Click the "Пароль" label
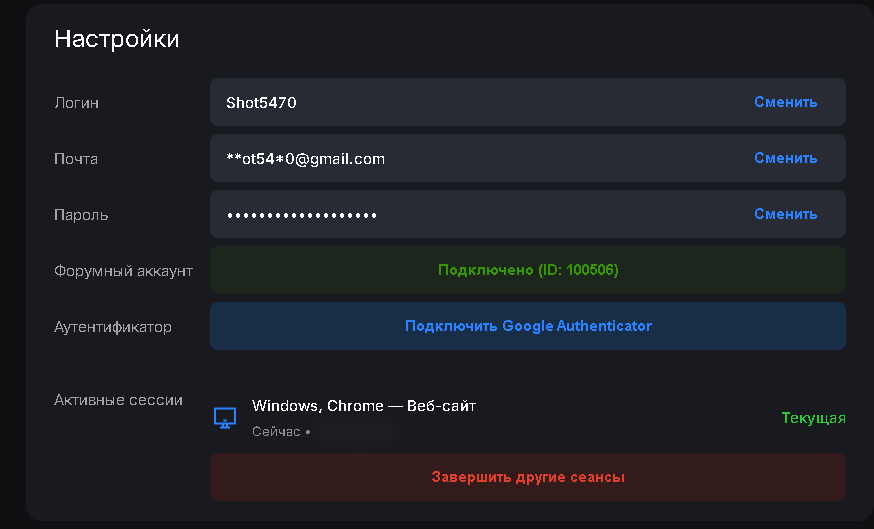The width and height of the screenshot is (874, 529). 81,215
